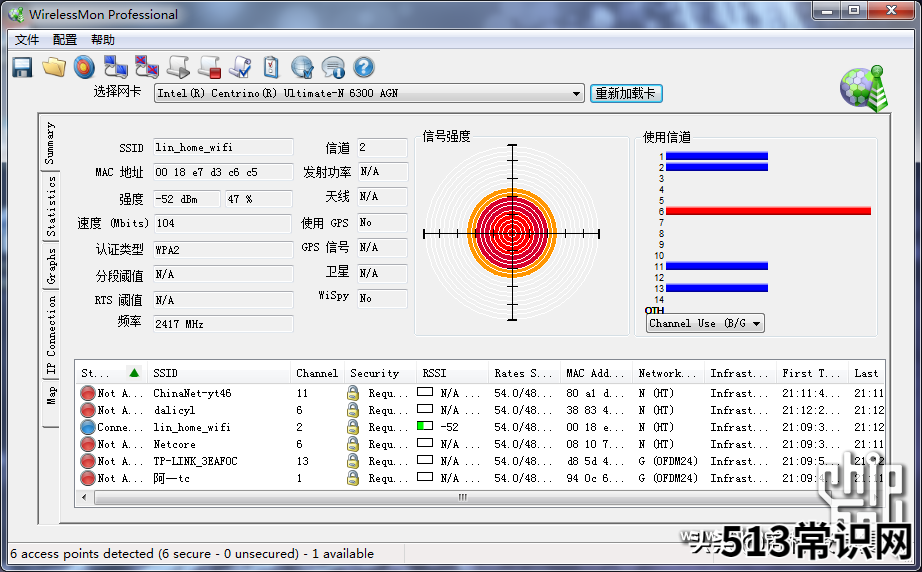Click the red-orange target icon in toolbar
Image resolution: width=922 pixels, height=572 pixels.
click(x=84, y=67)
